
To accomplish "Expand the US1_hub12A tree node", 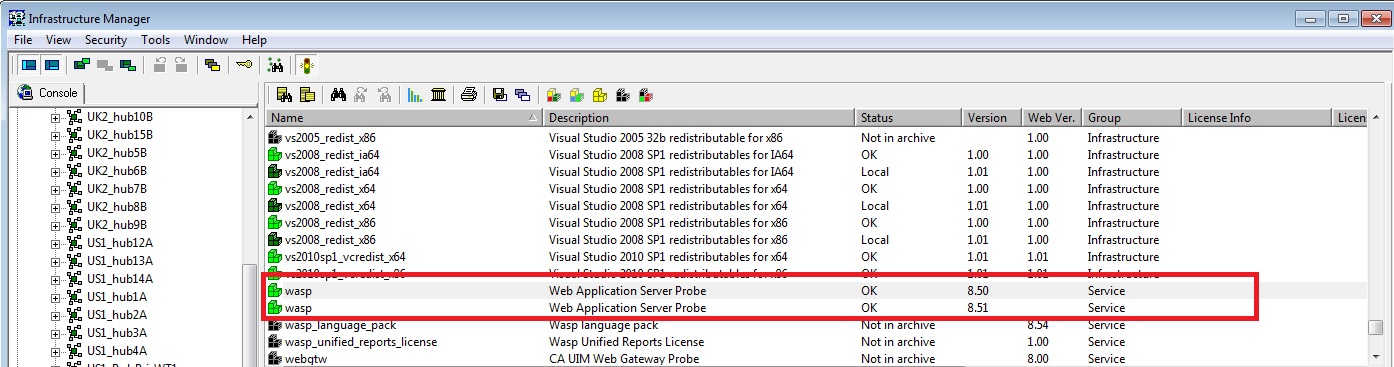I will [56, 243].
